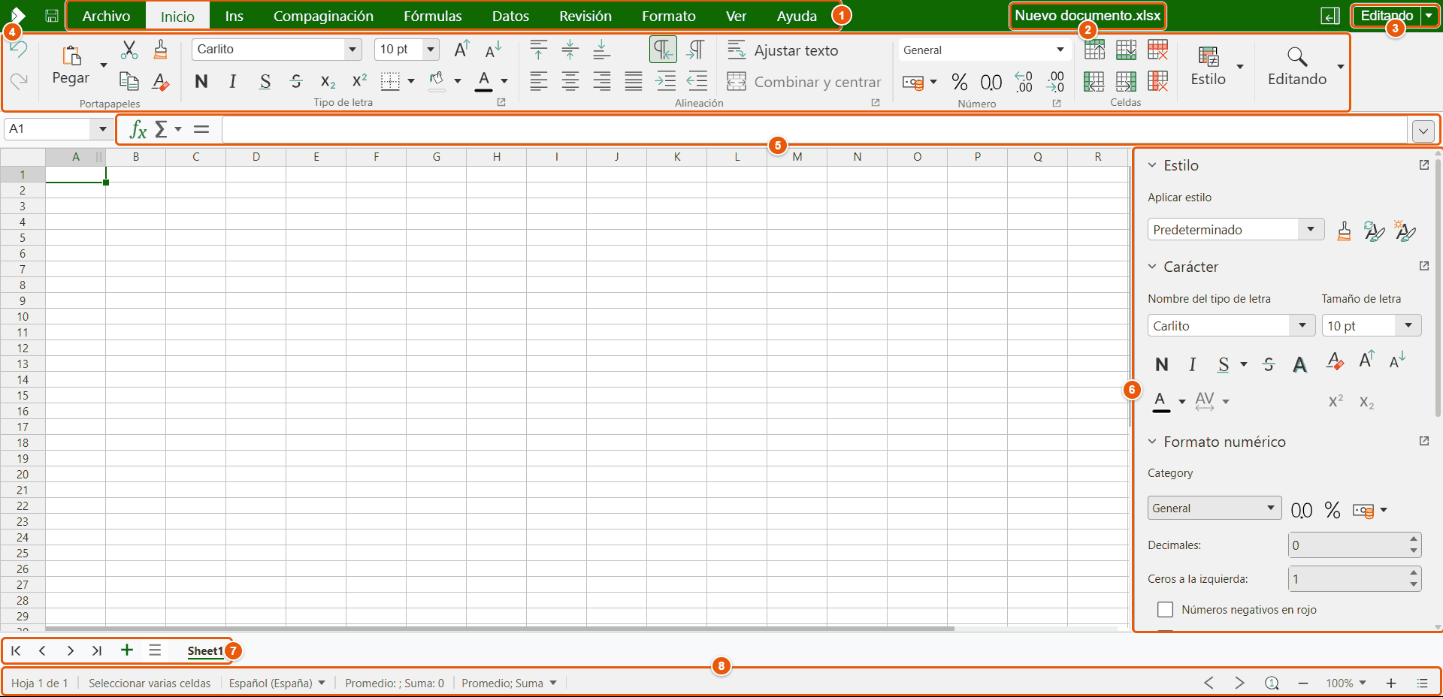Switch to the Fórmulas tab
Screen dimensions: 1443x697
point(433,16)
